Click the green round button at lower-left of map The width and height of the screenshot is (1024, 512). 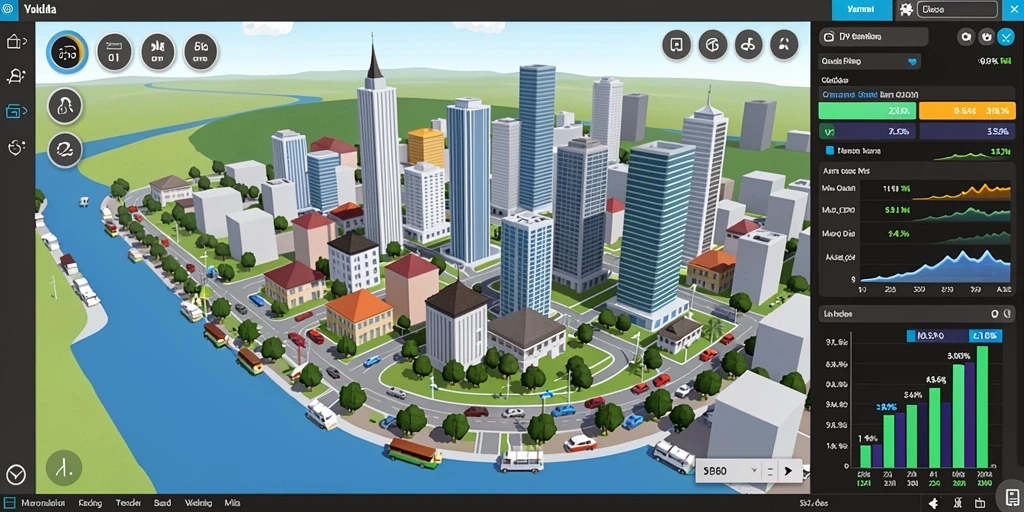click(64, 467)
